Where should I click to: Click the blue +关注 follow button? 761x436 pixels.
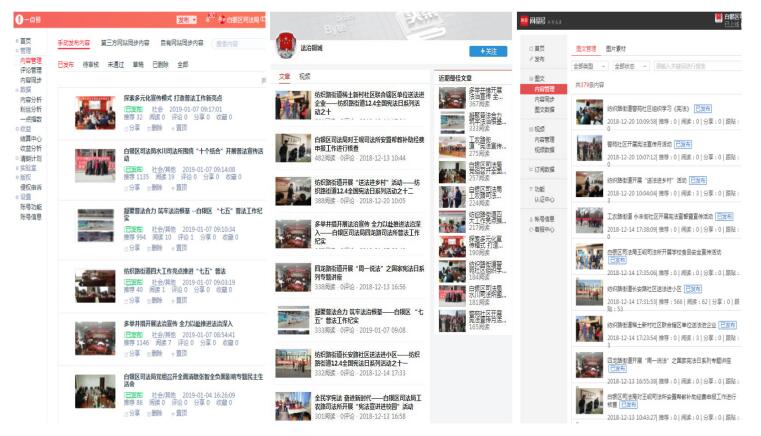pos(488,51)
